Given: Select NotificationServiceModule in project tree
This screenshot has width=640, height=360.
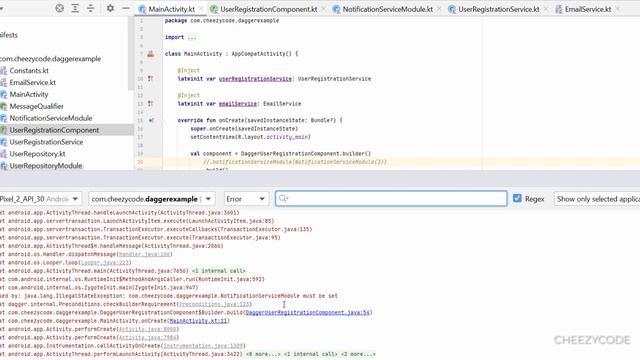Looking at the screenshot, I should click(x=51, y=118).
